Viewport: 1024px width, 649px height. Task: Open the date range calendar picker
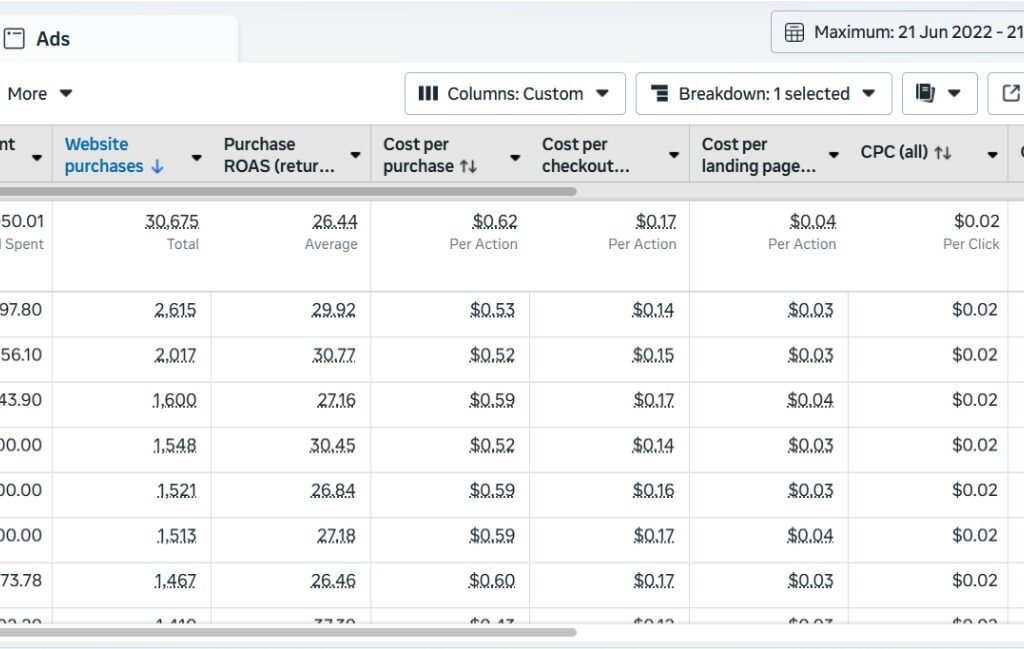tap(794, 32)
